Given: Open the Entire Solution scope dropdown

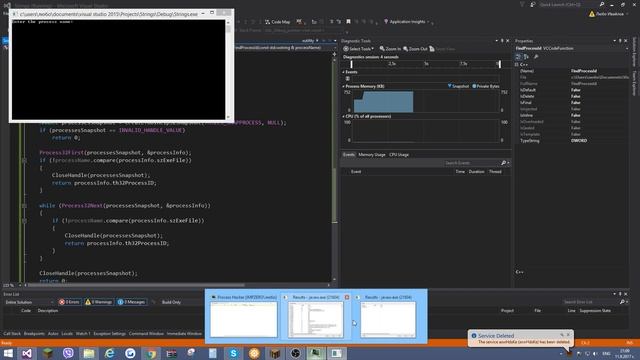Looking at the screenshot, I should click(x=29, y=302).
